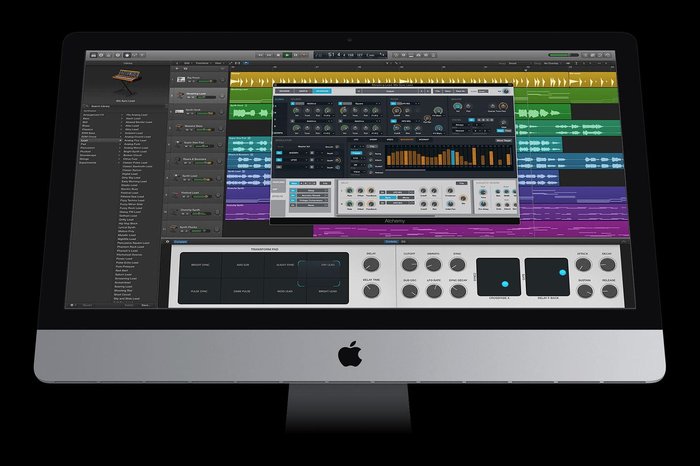Click the Search Library field
Viewport: 700px width, 466px height.
pos(125,106)
